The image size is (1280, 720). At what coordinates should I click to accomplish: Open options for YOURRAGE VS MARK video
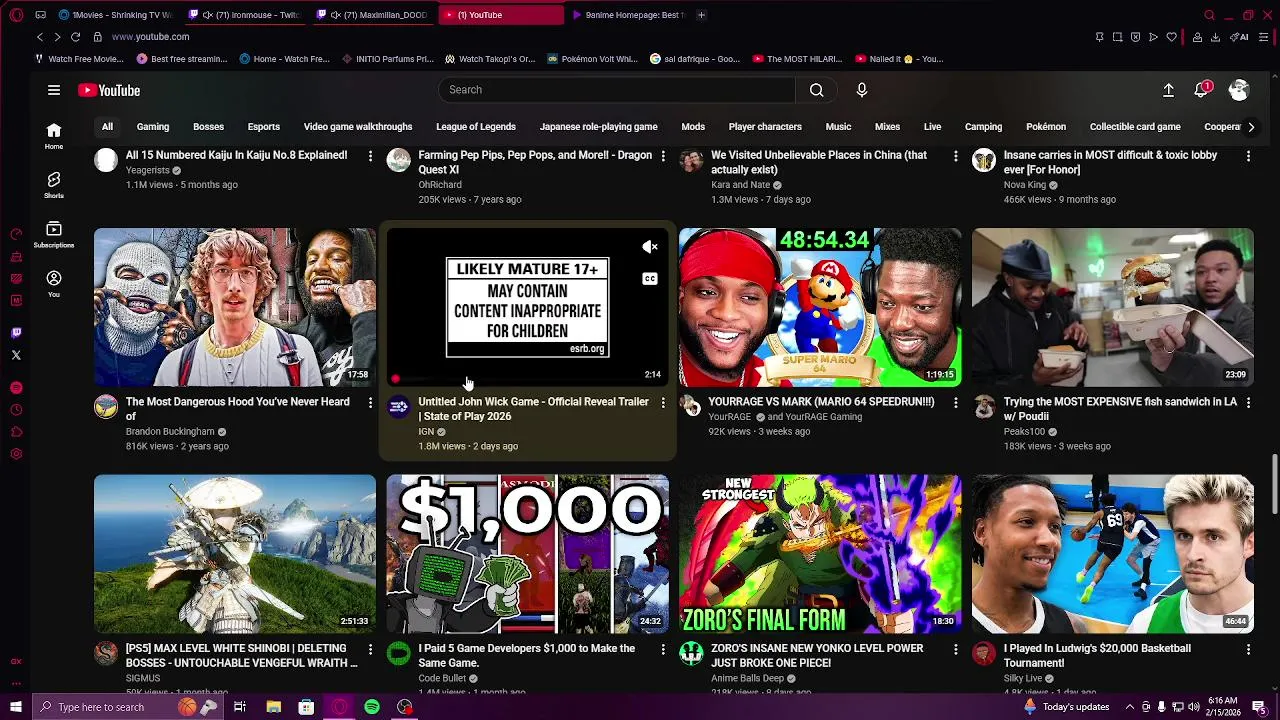pyautogui.click(x=955, y=402)
